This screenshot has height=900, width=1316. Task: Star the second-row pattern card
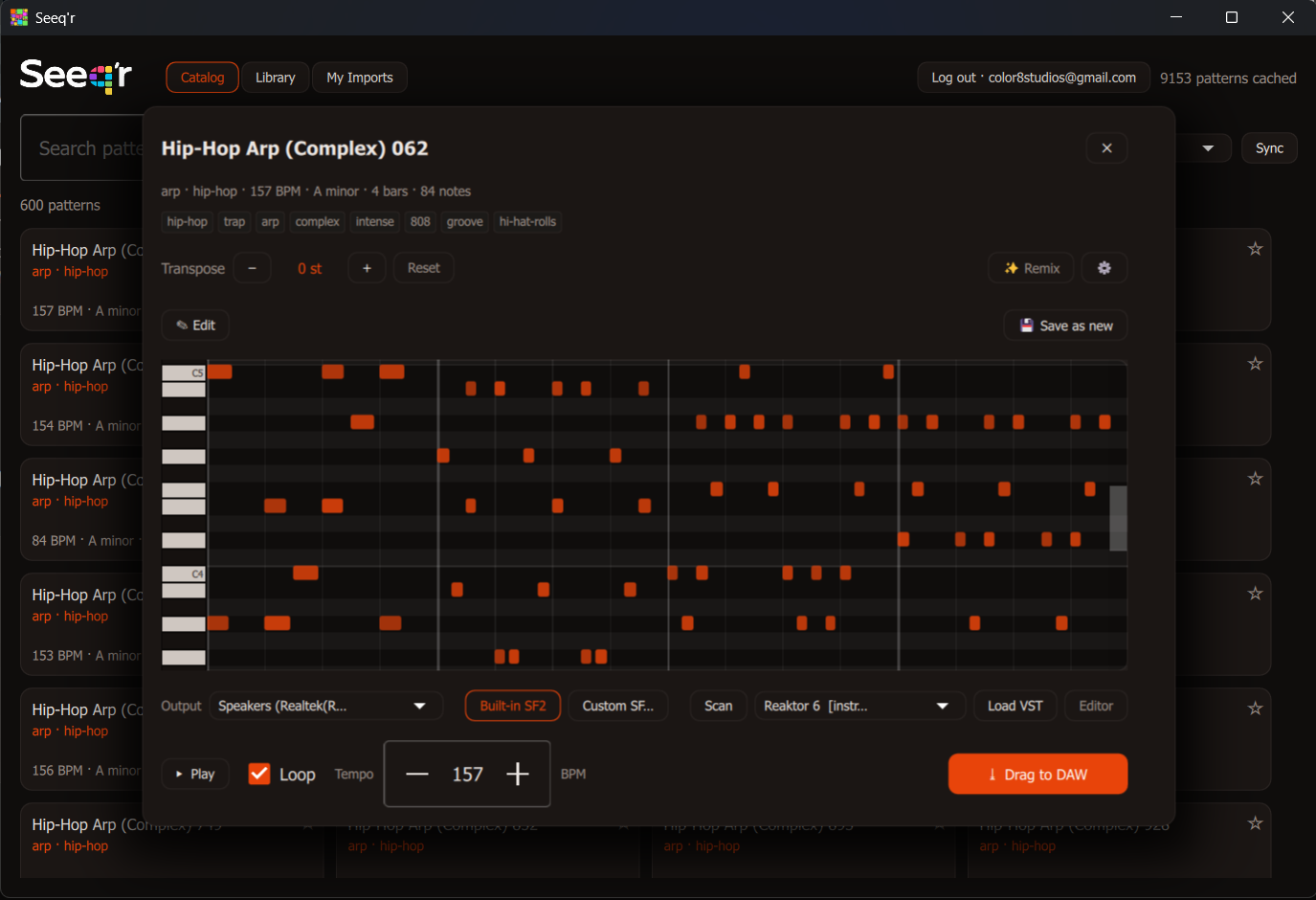1255,364
